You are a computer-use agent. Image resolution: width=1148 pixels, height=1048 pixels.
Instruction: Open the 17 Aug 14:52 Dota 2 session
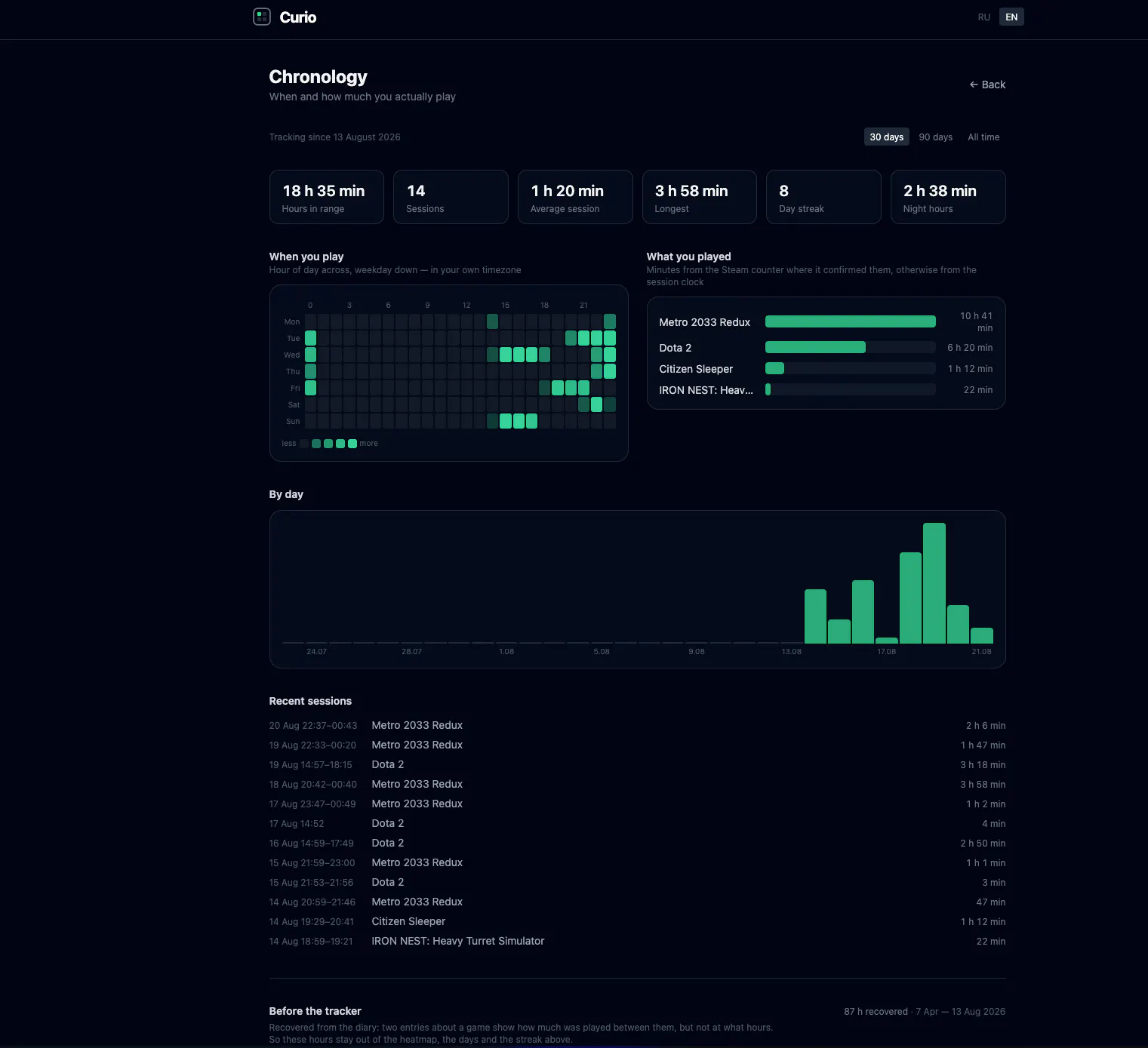[x=637, y=823]
